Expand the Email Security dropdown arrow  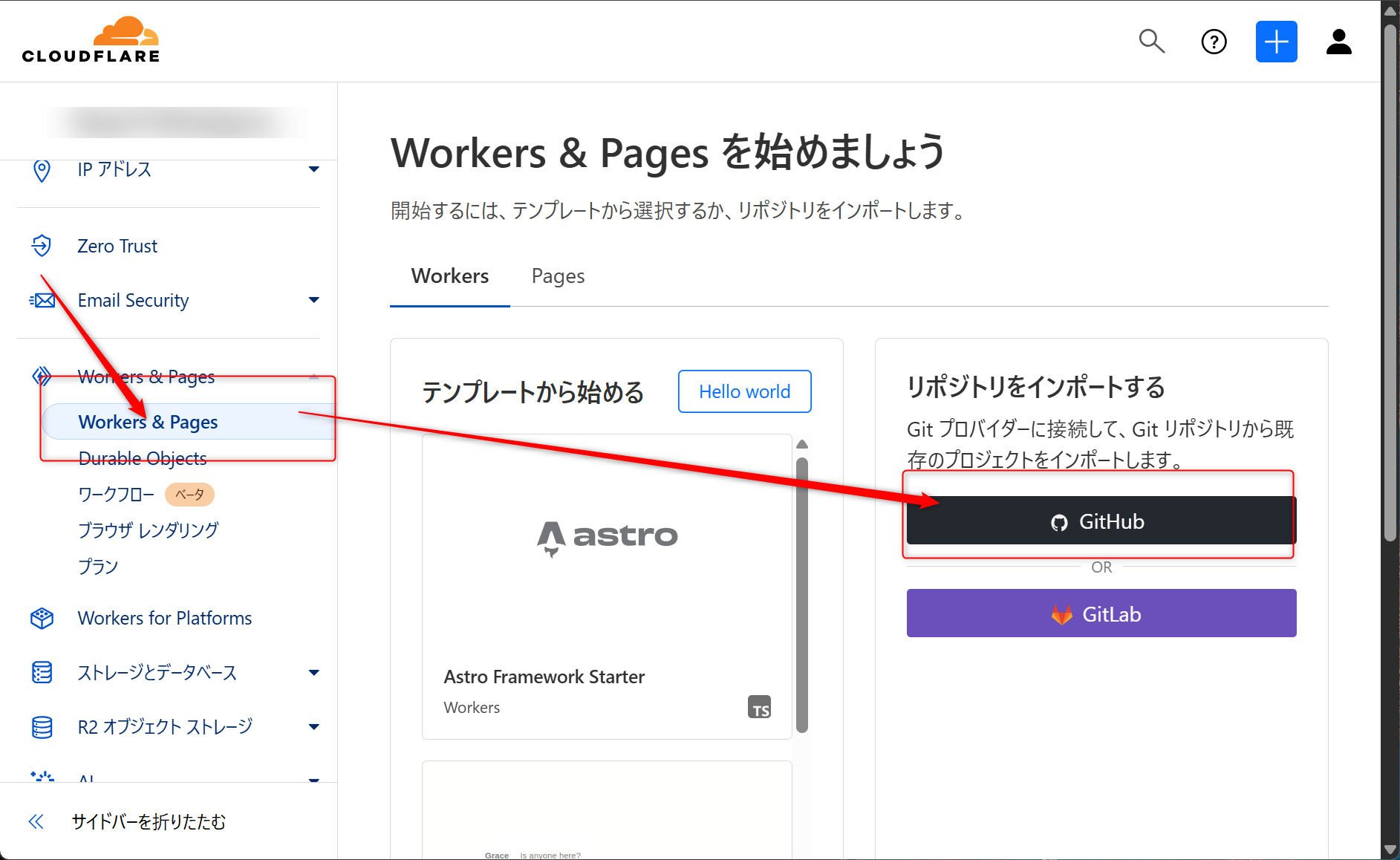314,300
